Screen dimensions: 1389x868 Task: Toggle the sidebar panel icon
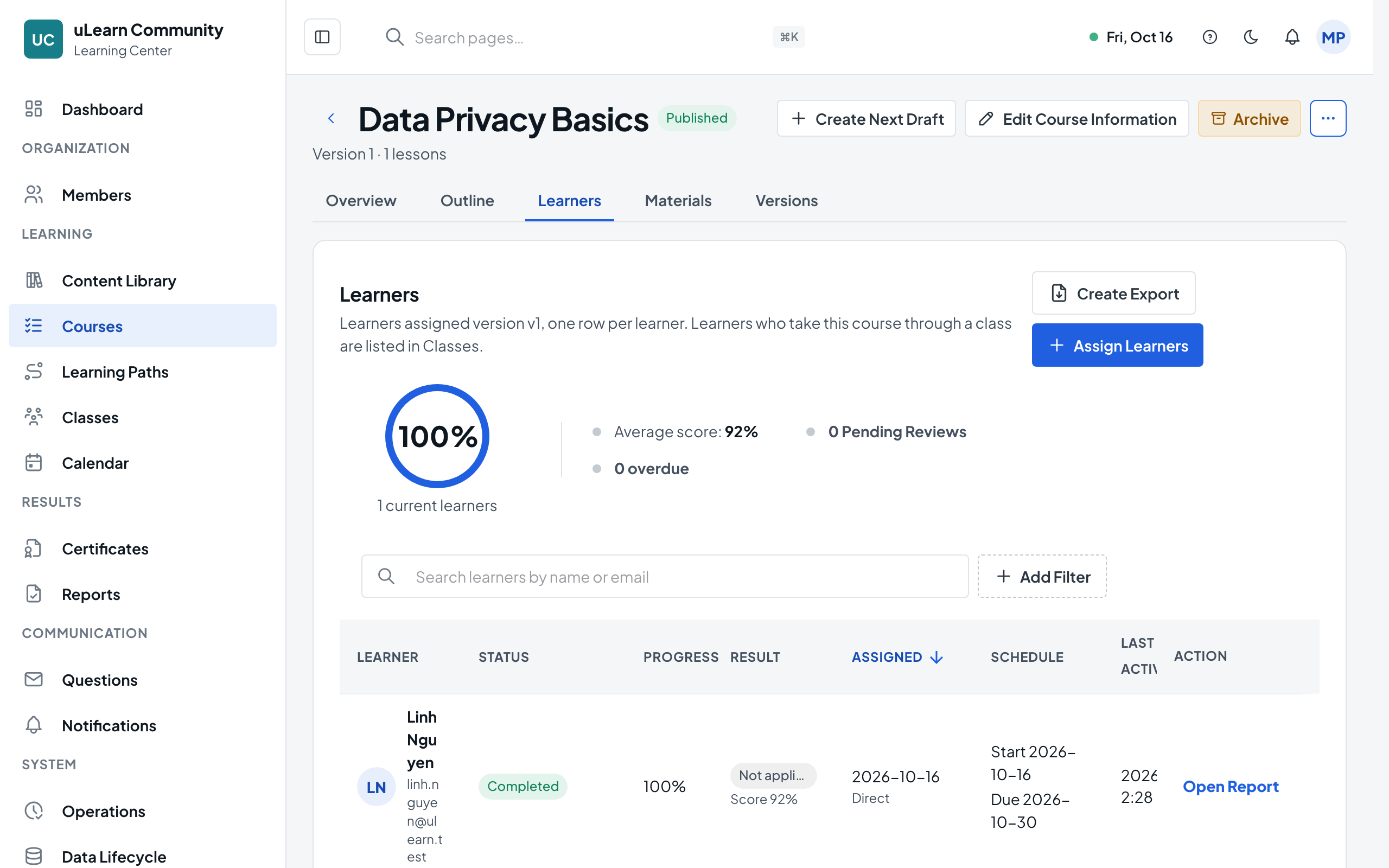pyautogui.click(x=322, y=37)
